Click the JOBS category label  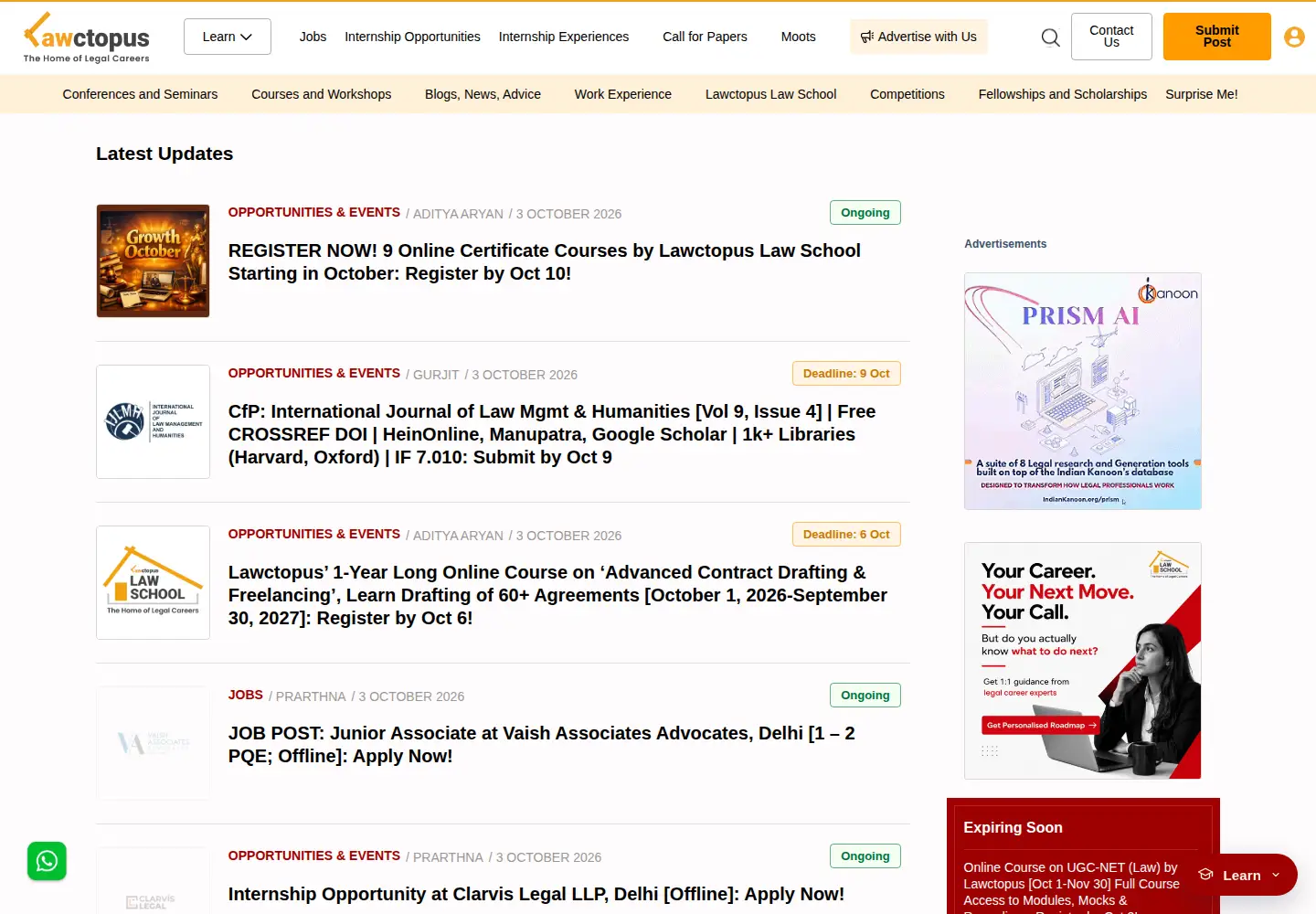(246, 695)
